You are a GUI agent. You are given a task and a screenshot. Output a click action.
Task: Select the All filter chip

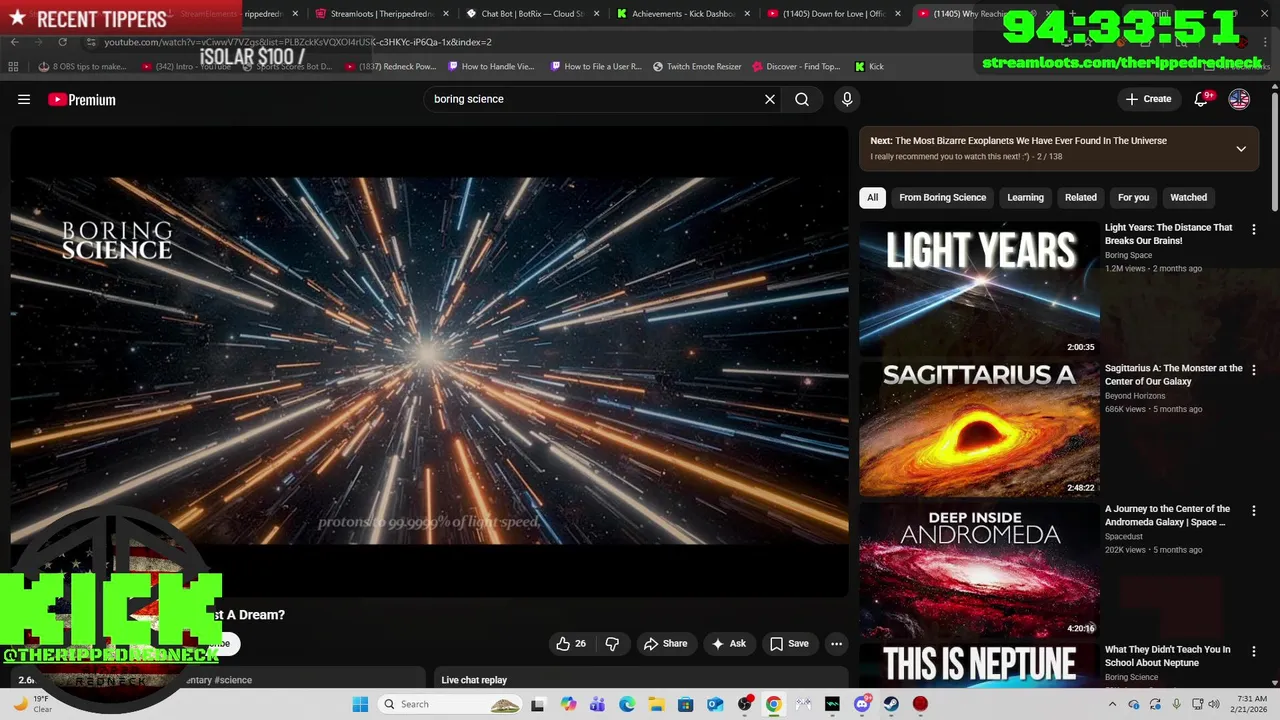point(872,197)
